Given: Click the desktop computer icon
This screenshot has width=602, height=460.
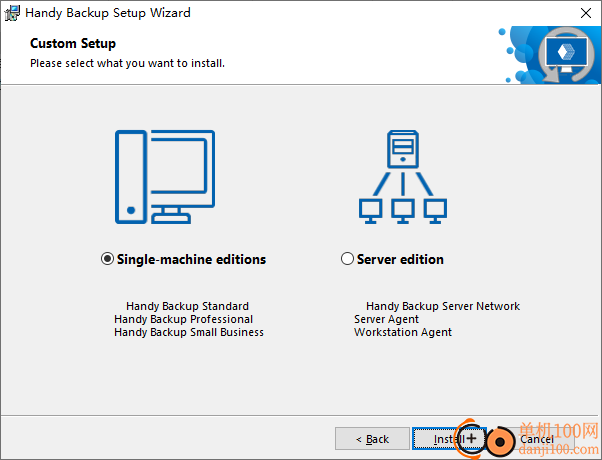Looking at the screenshot, I should [165, 177].
